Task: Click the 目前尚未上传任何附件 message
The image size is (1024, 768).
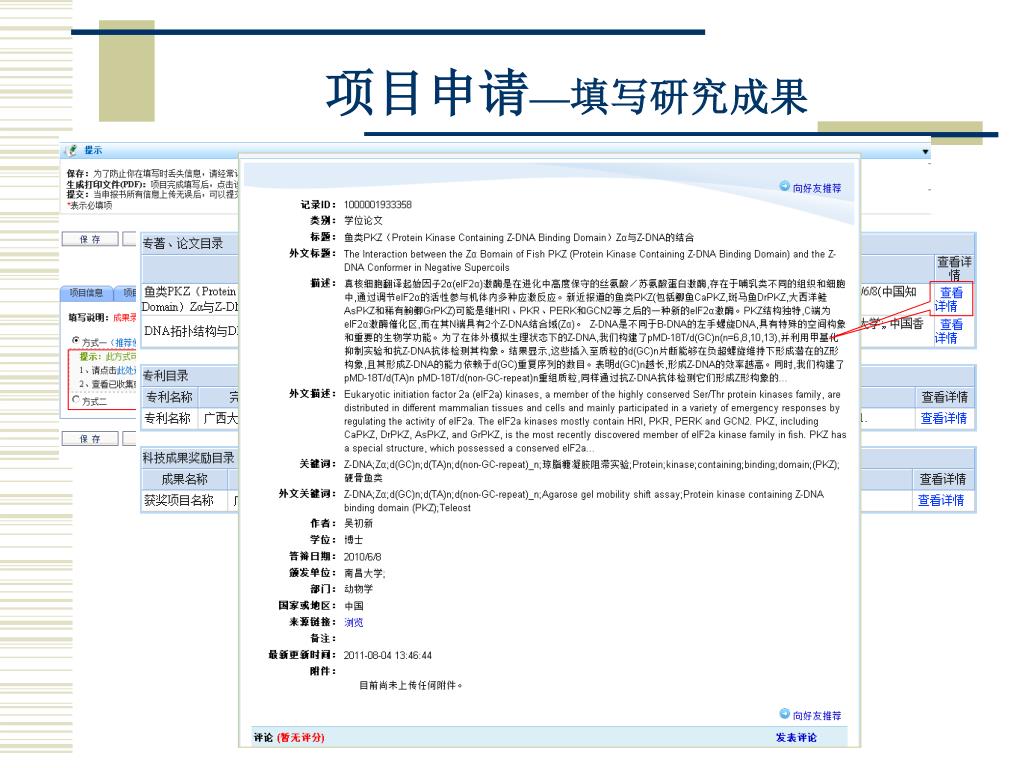Action: (411, 685)
